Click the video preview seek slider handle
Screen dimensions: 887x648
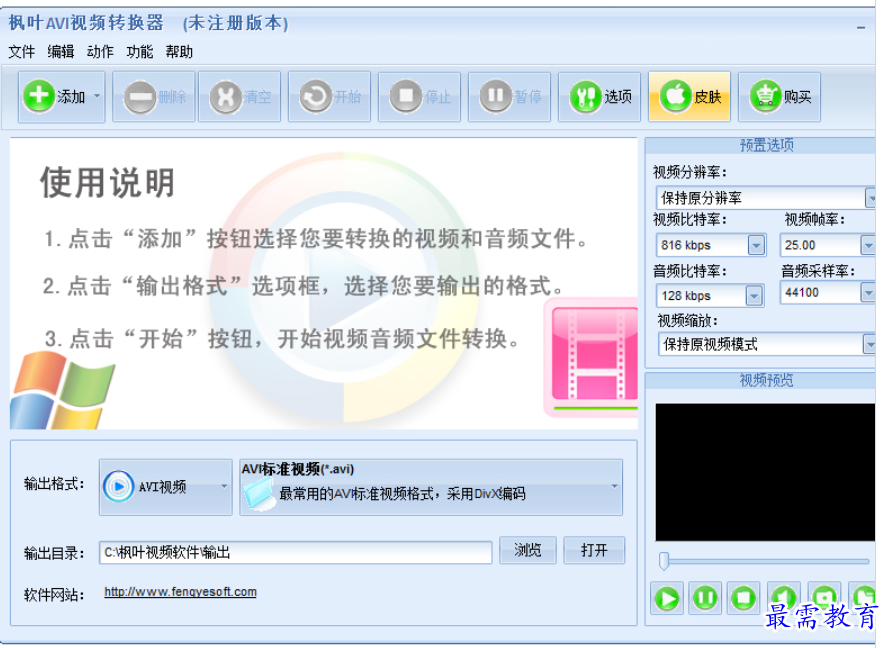coord(664,560)
